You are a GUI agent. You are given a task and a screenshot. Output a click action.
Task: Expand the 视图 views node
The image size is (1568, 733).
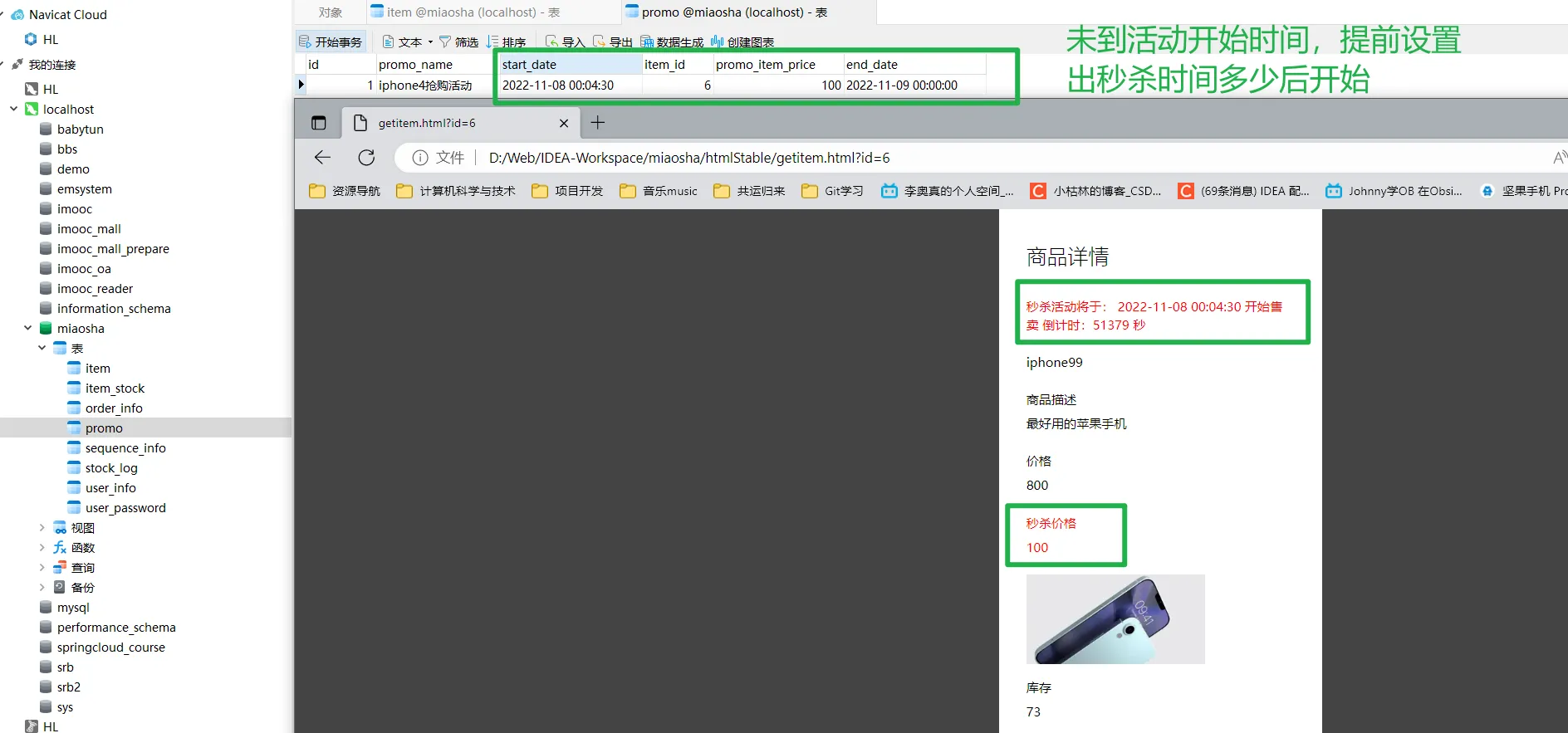(x=42, y=528)
